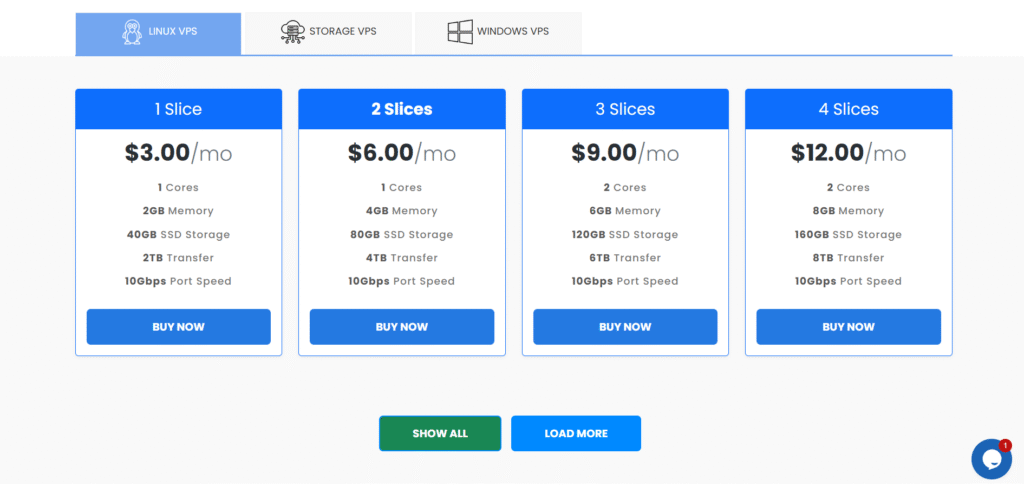The image size is (1024, 487).
Task: Click the Windows logo icon
Action: pyautogui.click(x=459, y=32)
